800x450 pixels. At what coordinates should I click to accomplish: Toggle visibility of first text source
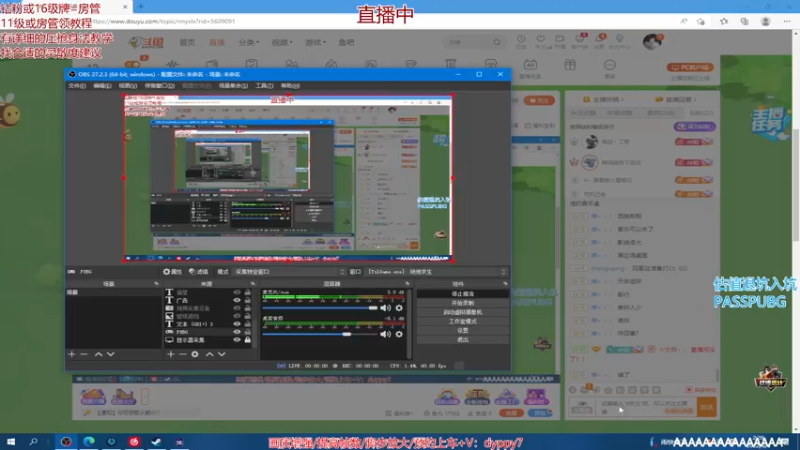(237, 293)
